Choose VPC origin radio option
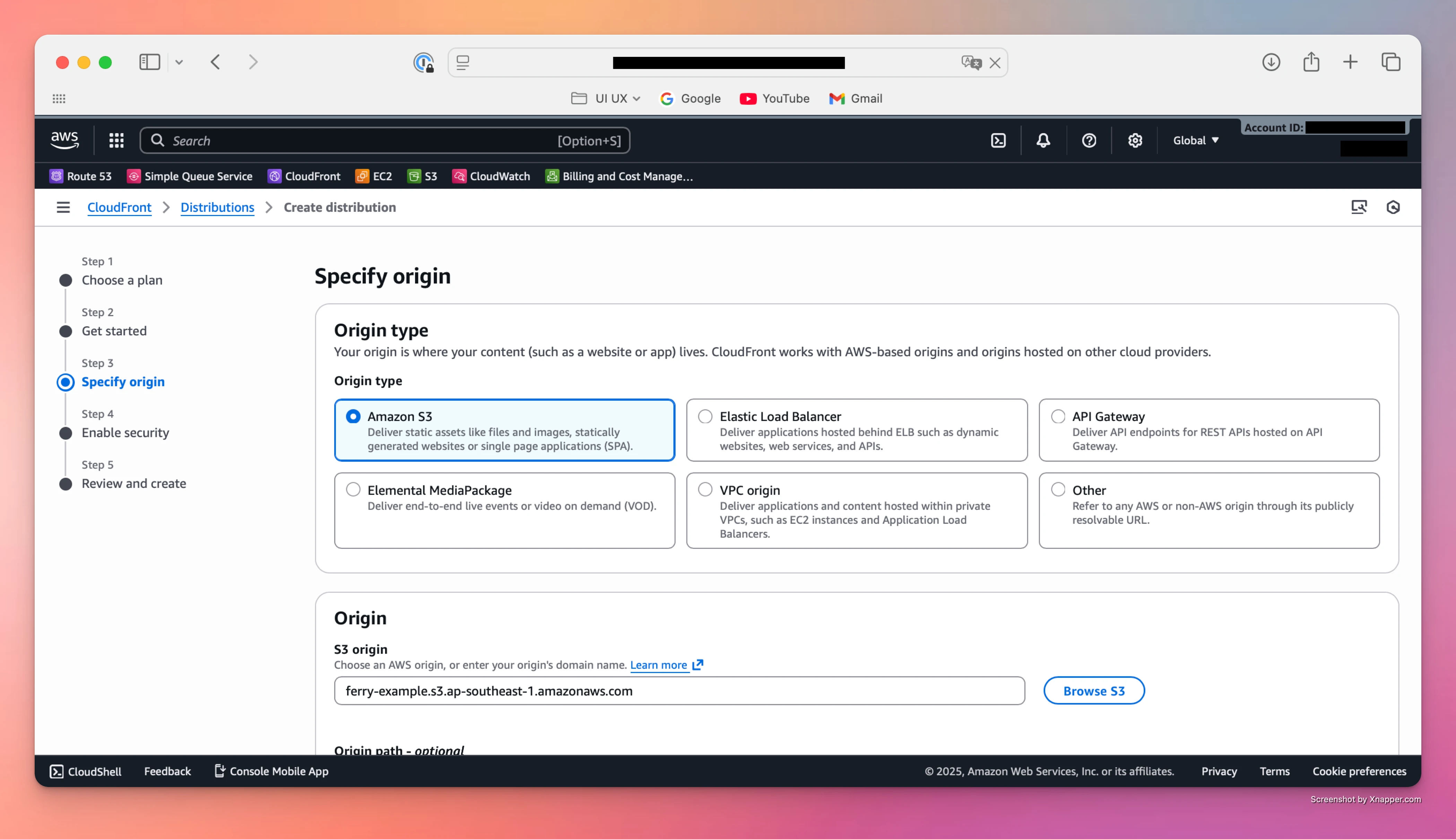1456x839 pixels. (x=705, y=490)
